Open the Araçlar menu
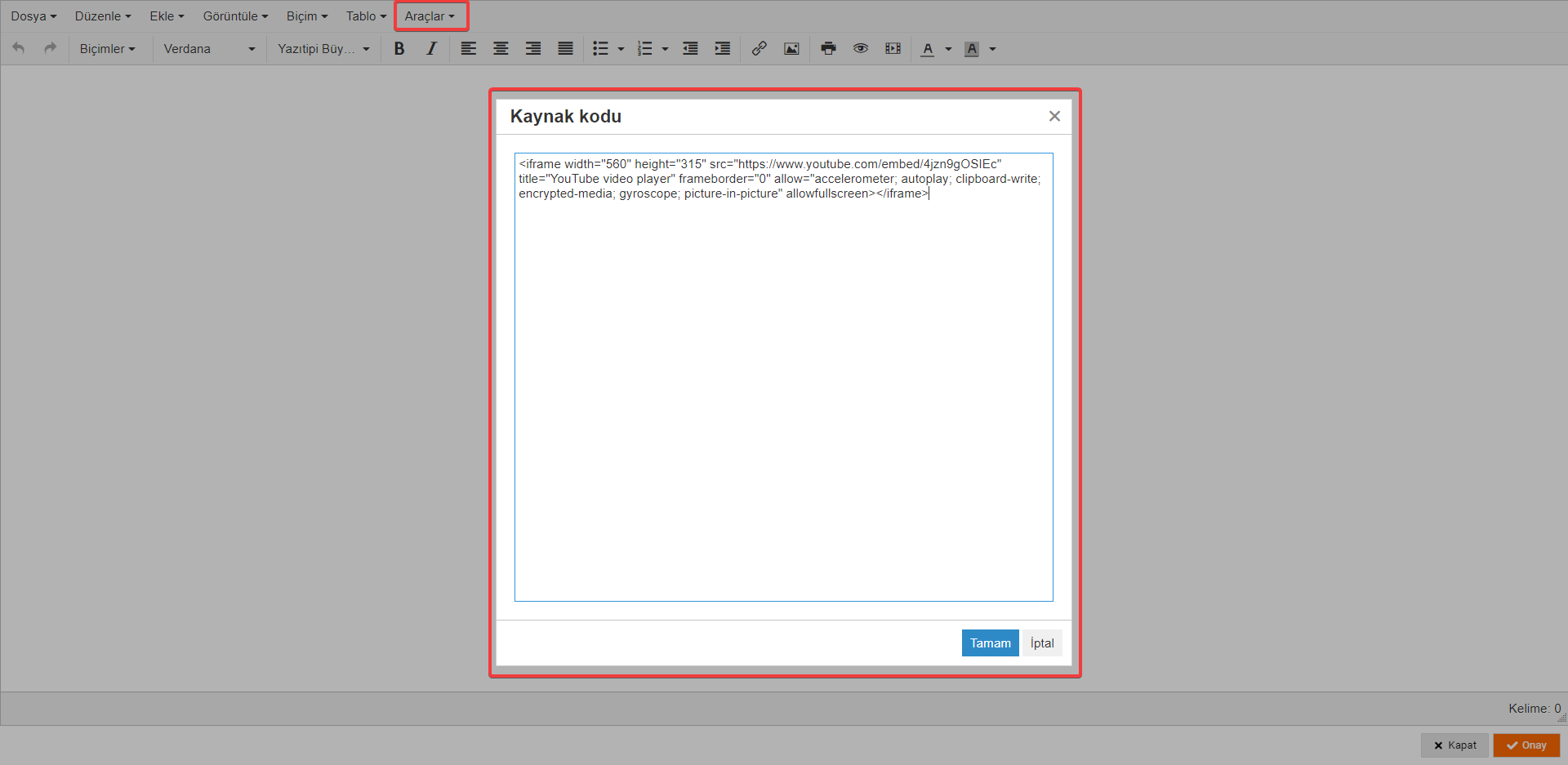The image size is (1568, 765). 430,16
